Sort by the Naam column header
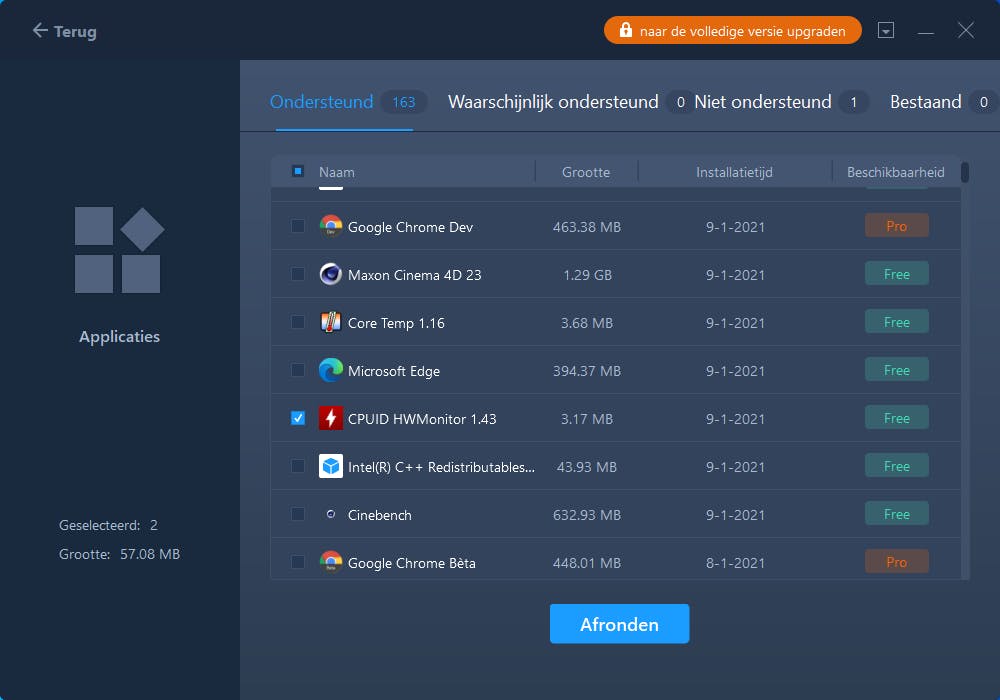 coord(337,172)
